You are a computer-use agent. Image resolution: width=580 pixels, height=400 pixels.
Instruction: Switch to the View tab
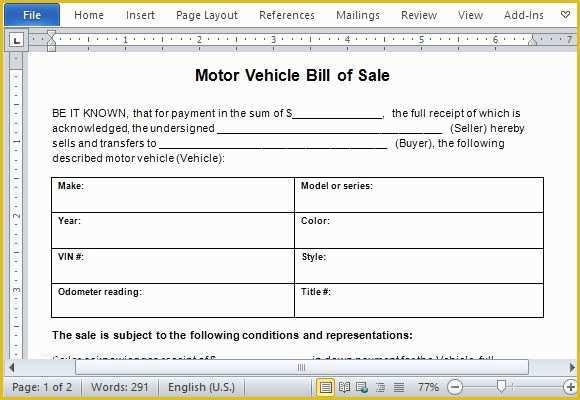470,15
